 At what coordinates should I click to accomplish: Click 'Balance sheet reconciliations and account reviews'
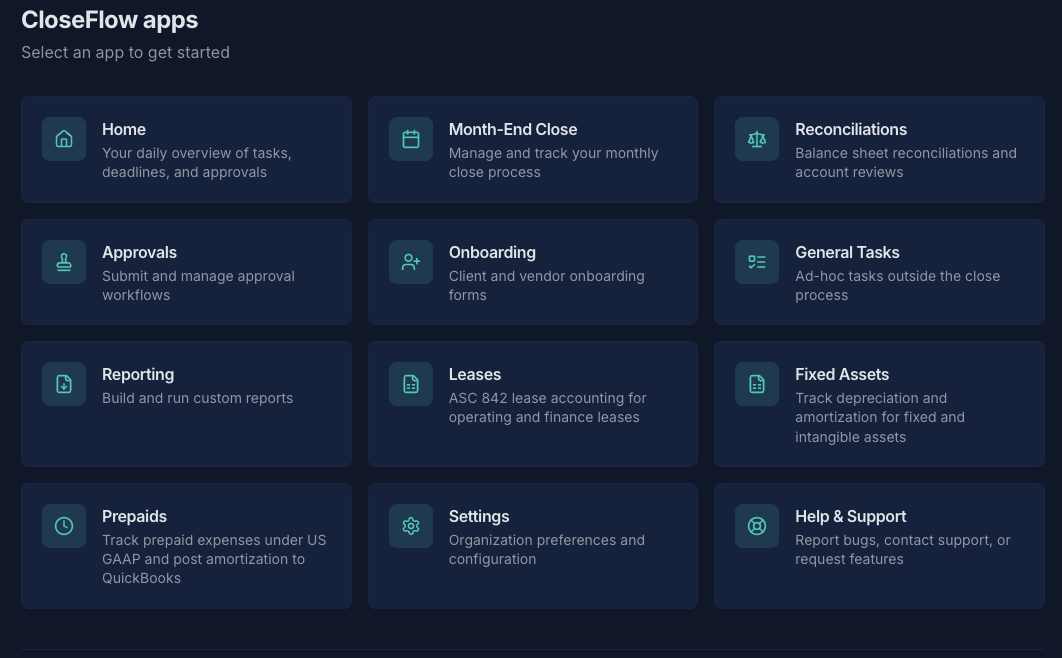[x=906, y=162]
